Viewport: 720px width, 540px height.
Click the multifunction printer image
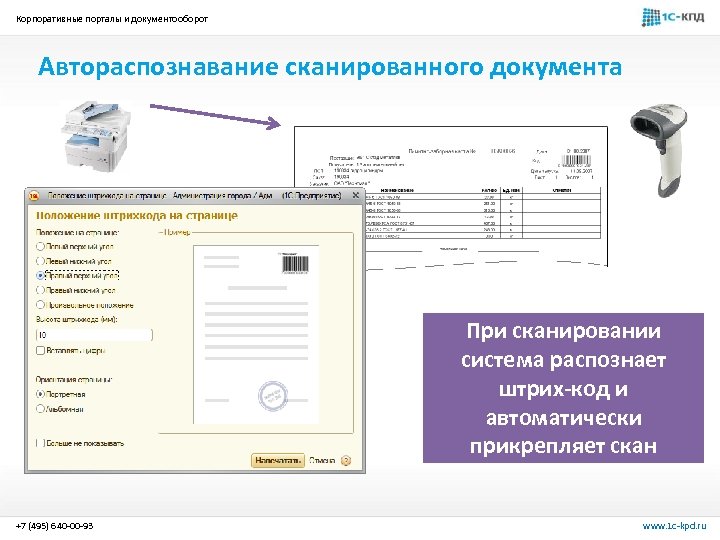coord(96,135)
